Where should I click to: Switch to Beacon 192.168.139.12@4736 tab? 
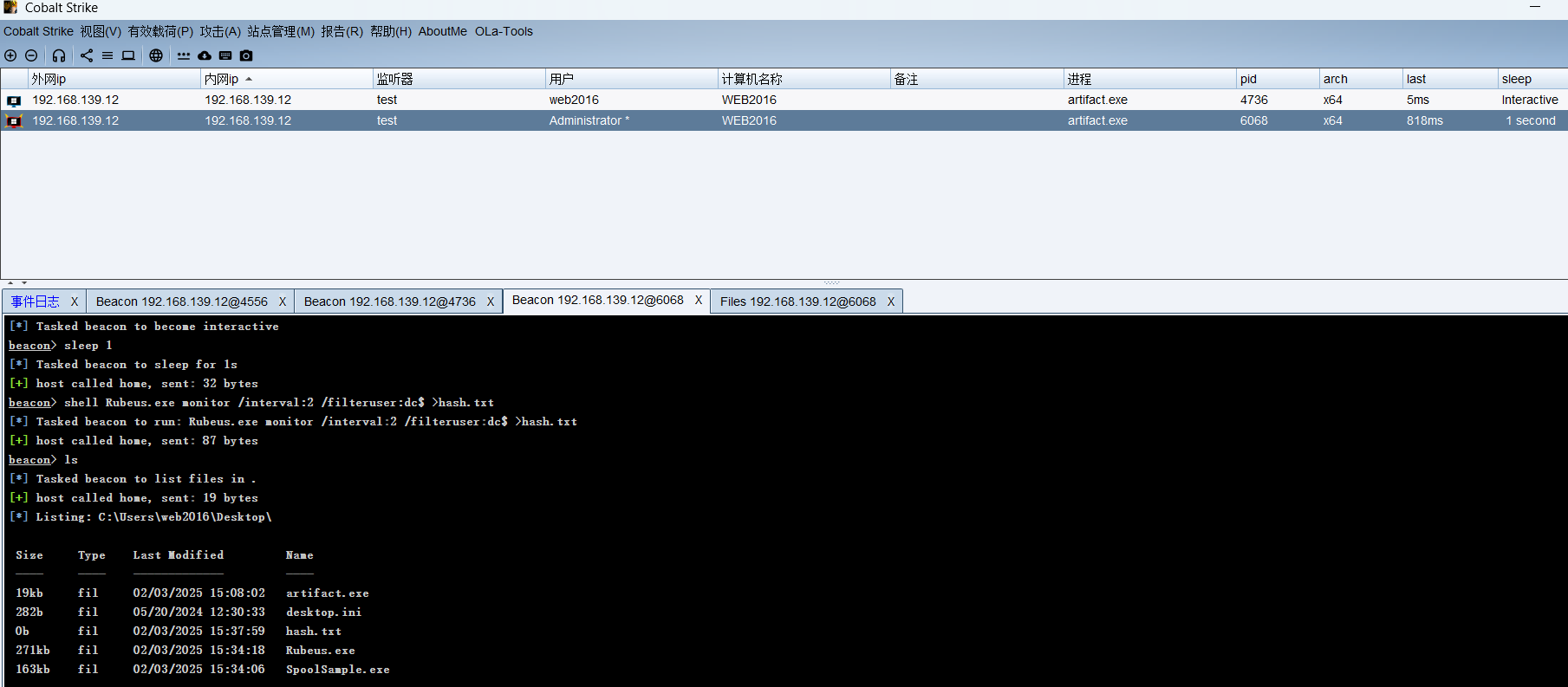pyautogui.click(x=390, y=301)
